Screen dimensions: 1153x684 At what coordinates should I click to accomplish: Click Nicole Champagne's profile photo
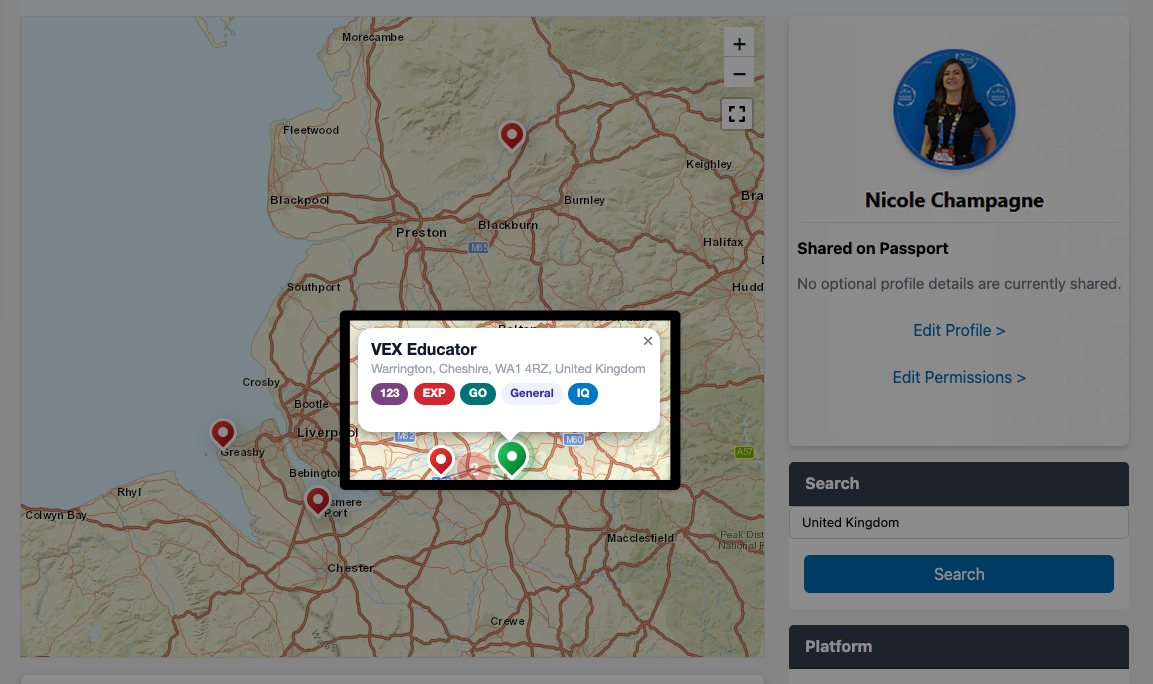954,110
